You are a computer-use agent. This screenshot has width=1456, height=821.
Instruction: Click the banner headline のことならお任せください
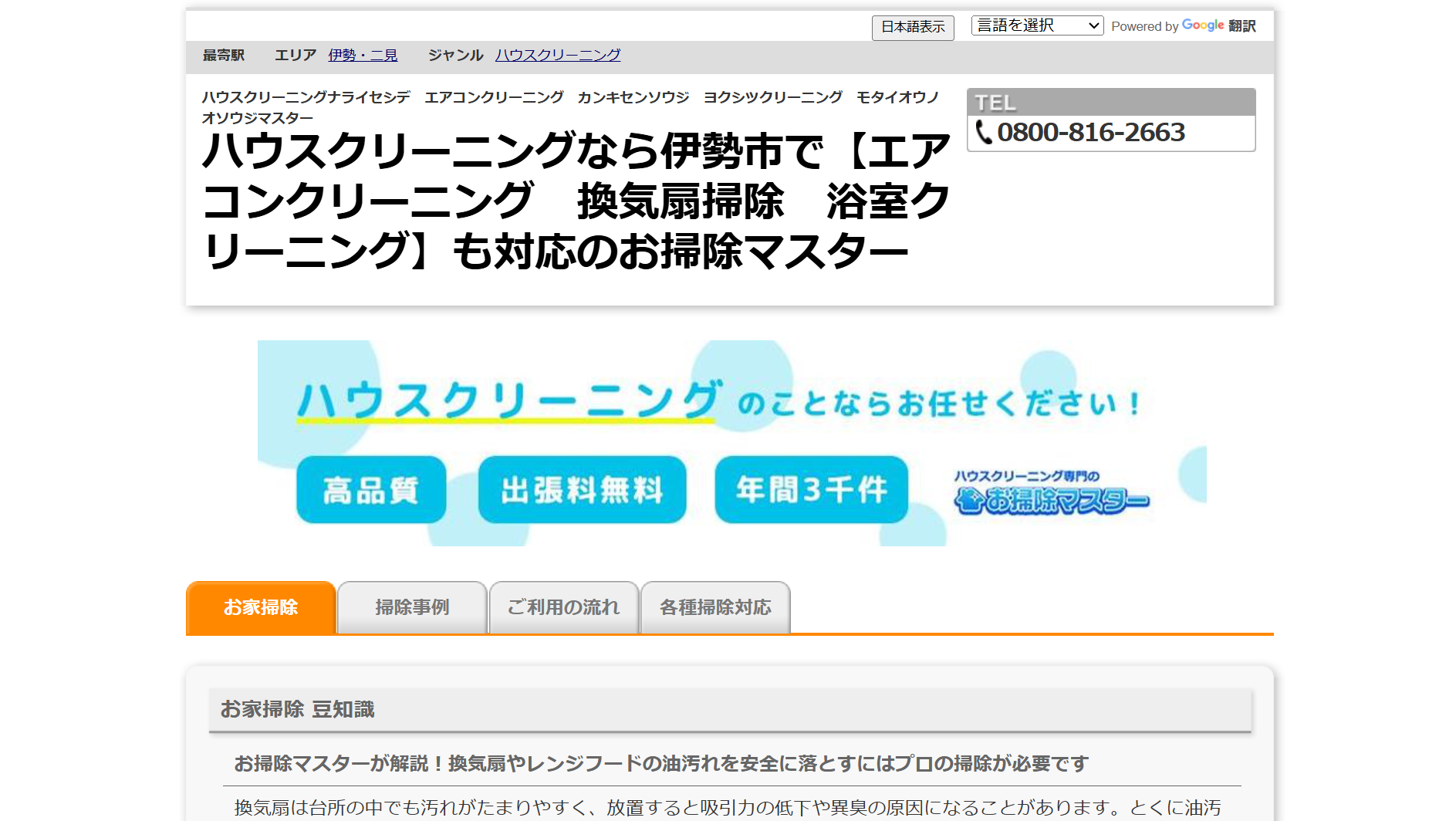(937, 404)
